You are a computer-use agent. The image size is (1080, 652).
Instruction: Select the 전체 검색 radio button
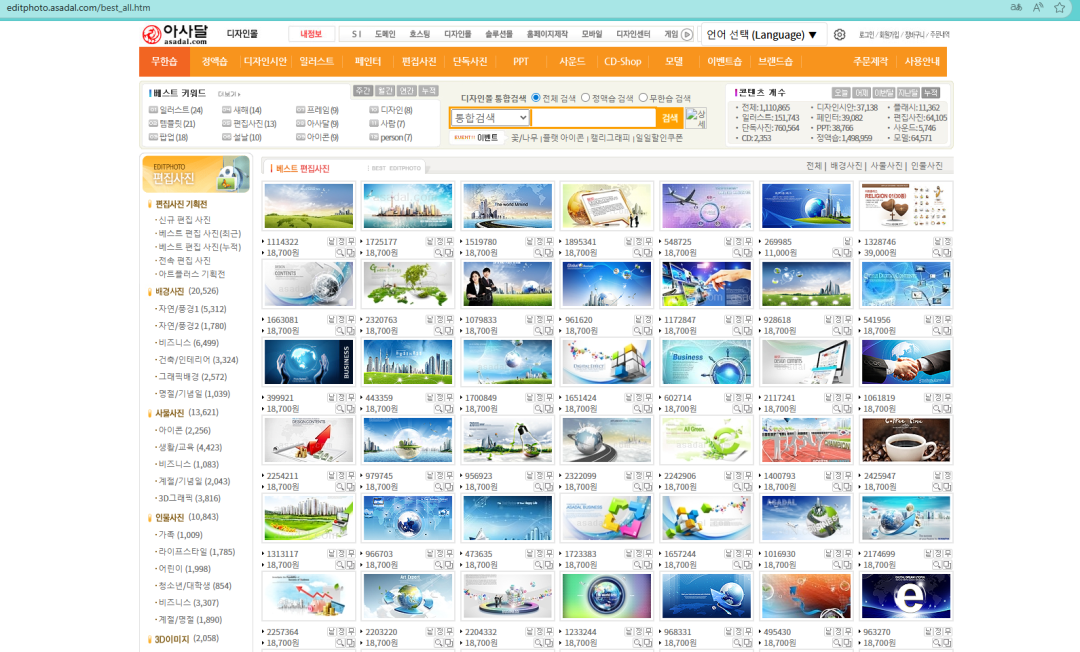point(536,98)
